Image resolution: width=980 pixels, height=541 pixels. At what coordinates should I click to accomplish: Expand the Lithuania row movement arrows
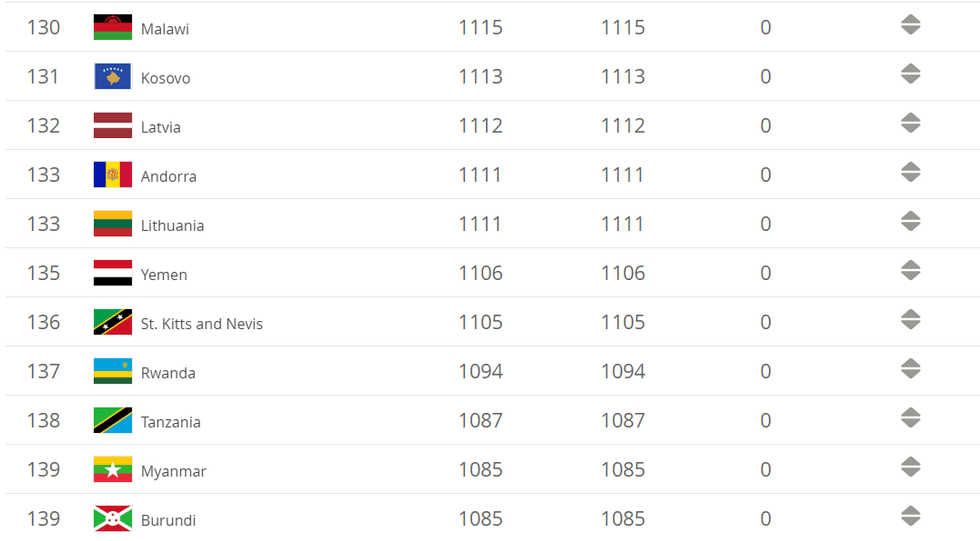click(910, 221)
